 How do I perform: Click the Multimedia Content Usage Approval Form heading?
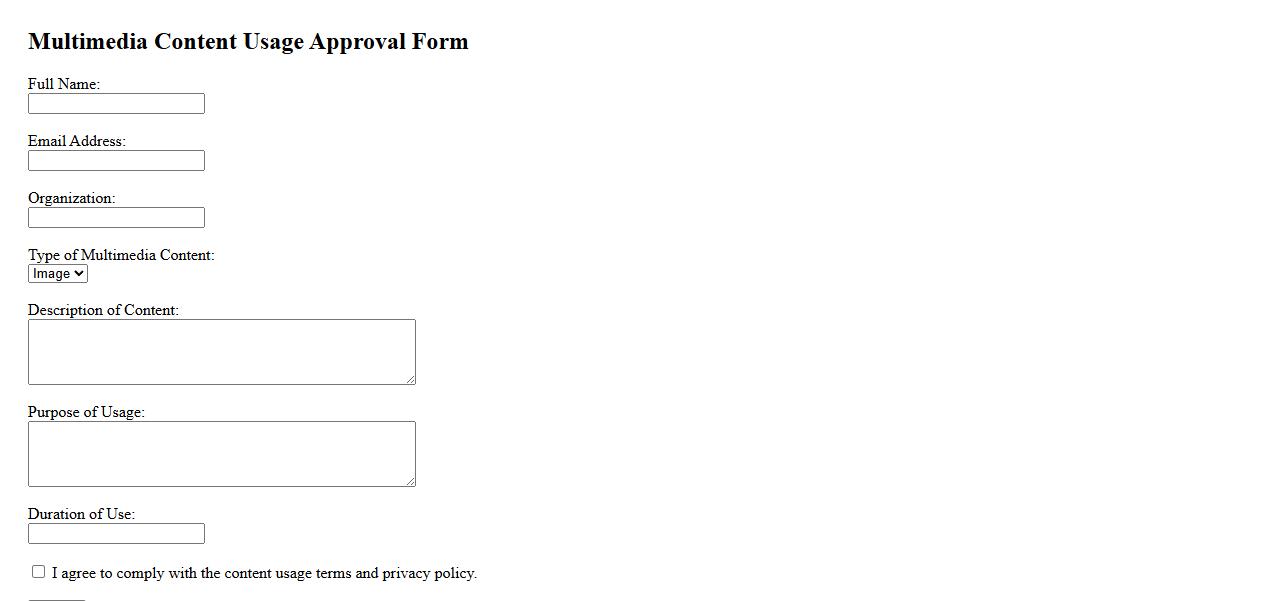pos(248,42)
